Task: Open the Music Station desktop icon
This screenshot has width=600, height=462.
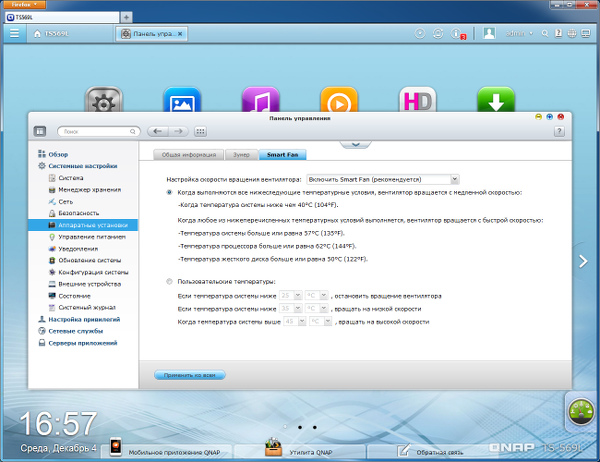Action: tap(261, 100)
